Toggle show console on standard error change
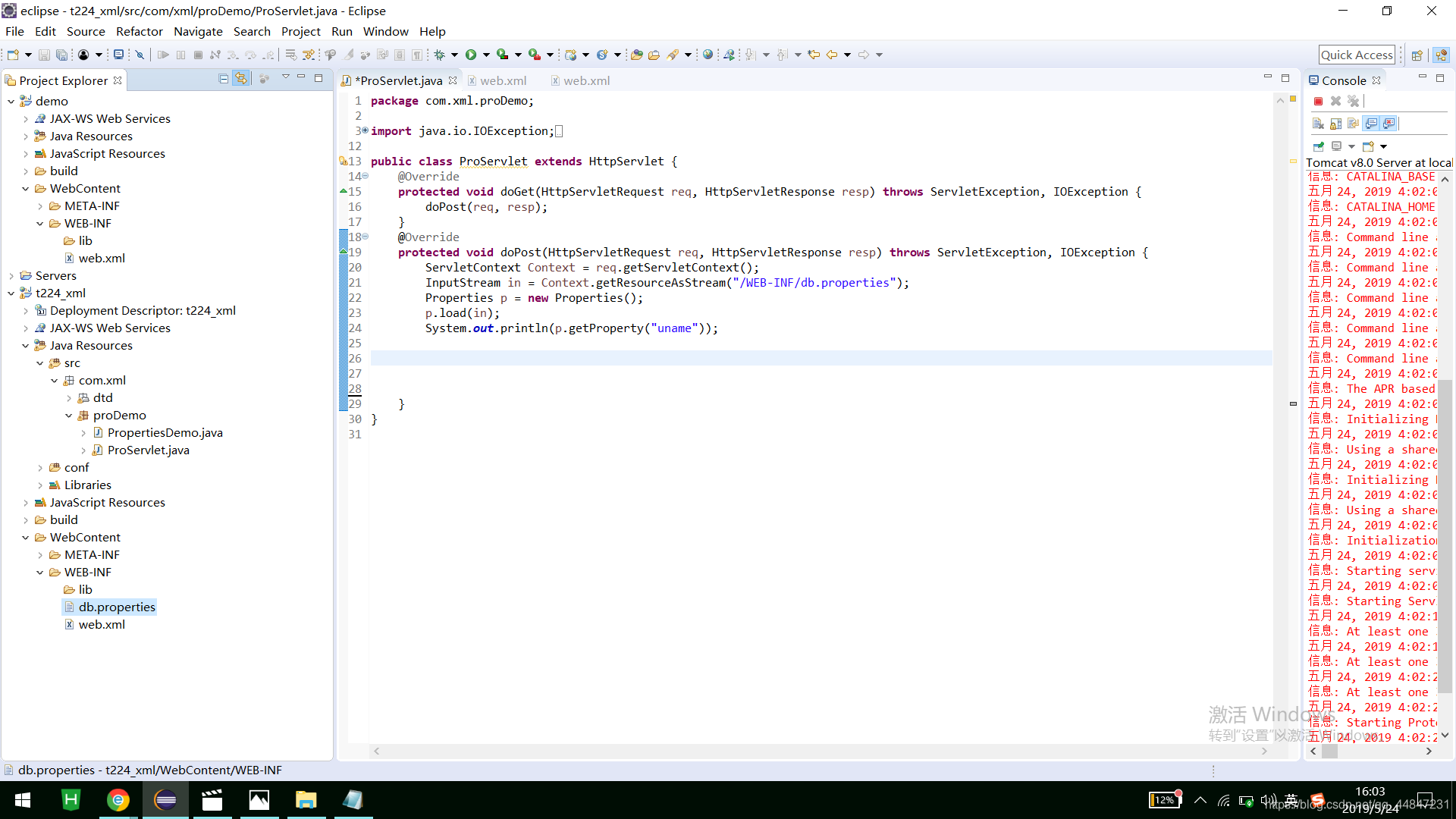Viewport: 1456px width, 819px height. click(x=1389, y=124)
